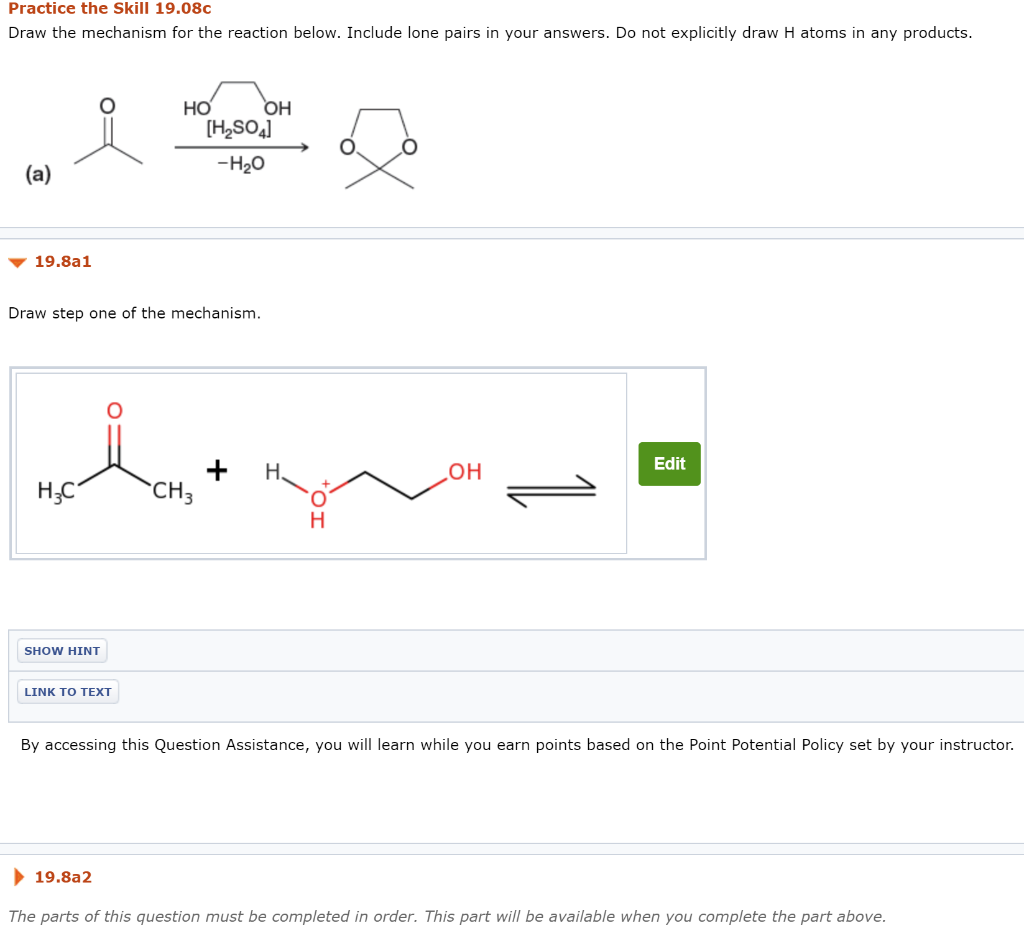Image resolution: width=1024 pixels, height=941 pixels.
Task: Select the 19.8a1 section heading
Action: 60,262
